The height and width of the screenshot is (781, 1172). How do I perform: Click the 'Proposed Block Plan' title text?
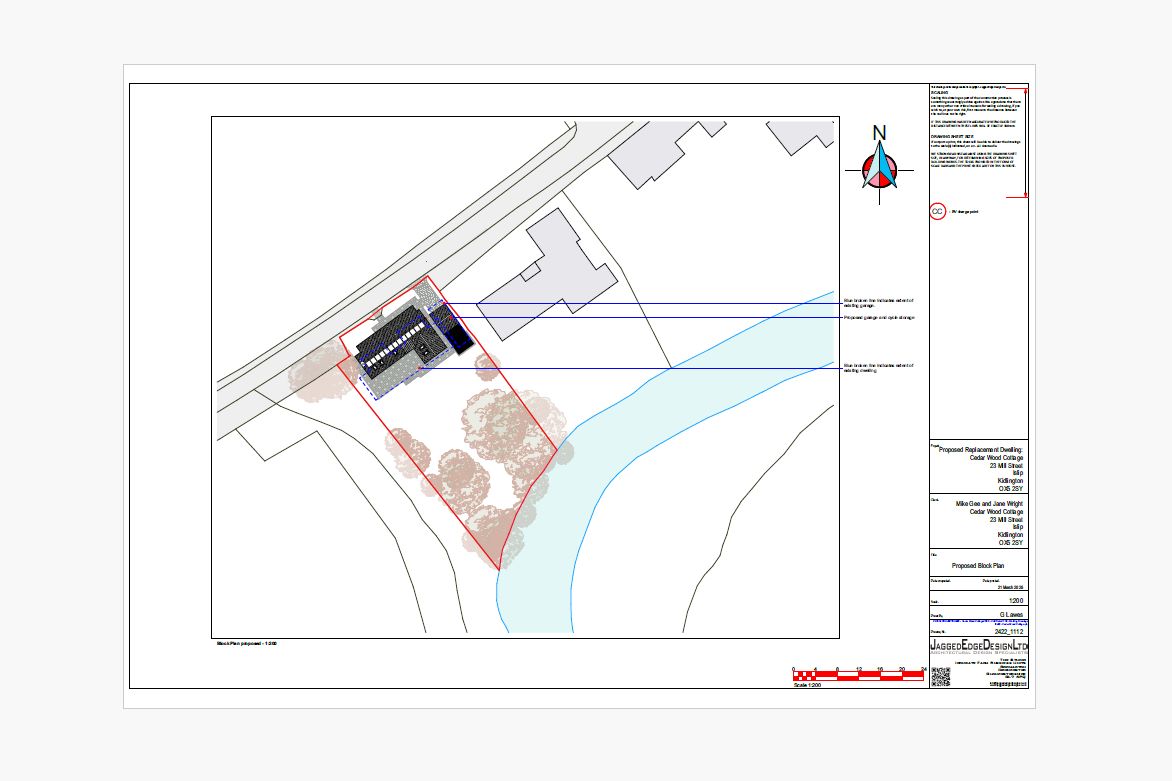tap(978, 565)
